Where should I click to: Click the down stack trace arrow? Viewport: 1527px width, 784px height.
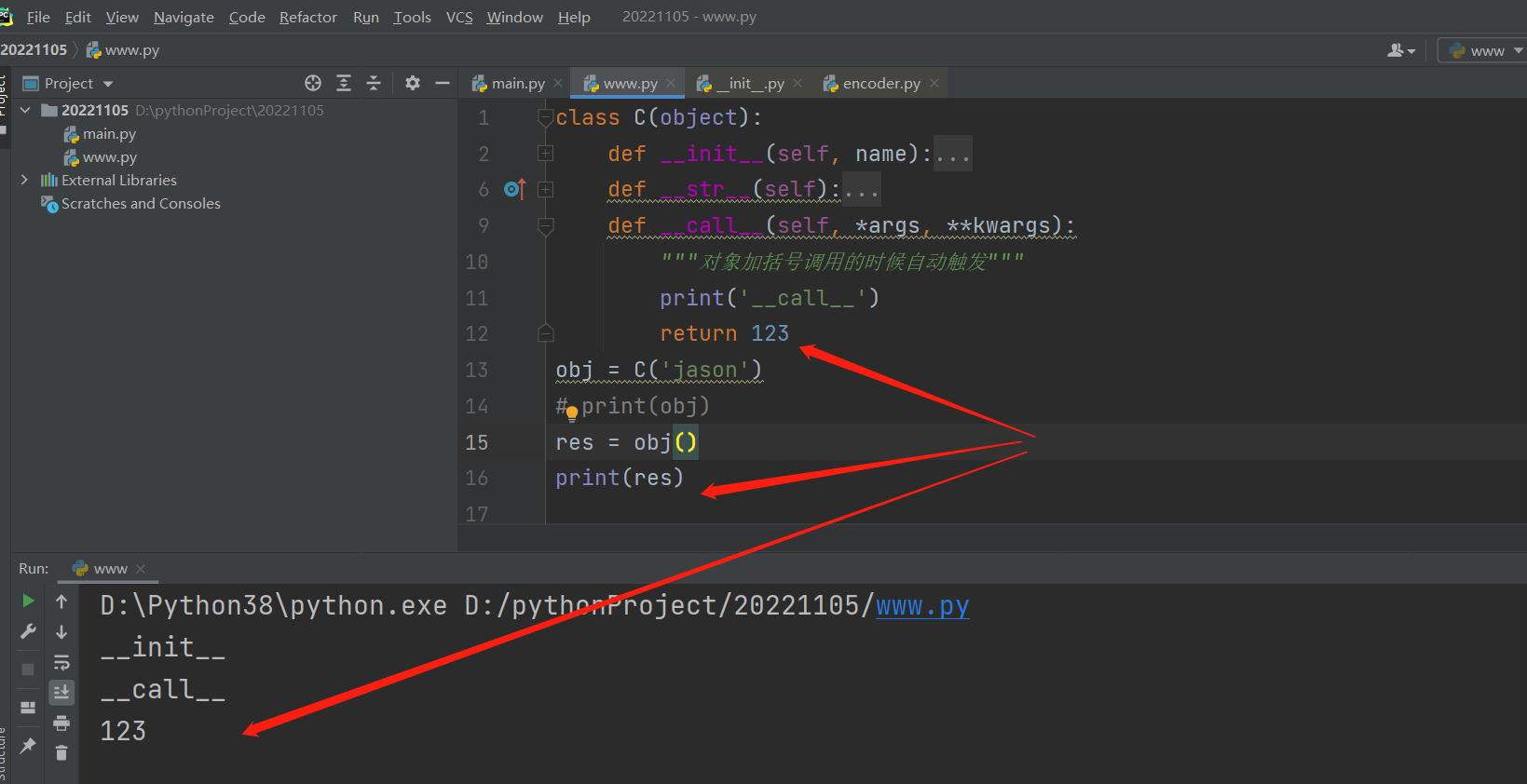[x=61, y=632]
